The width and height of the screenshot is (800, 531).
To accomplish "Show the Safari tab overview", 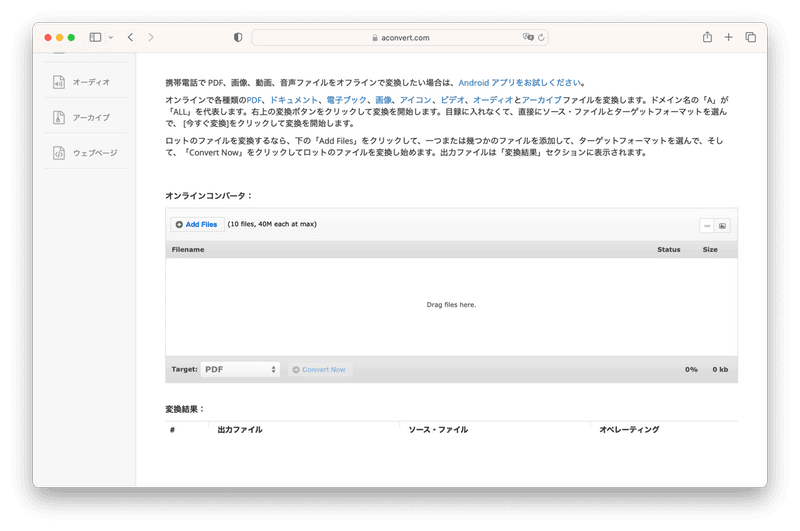I will (751, 37).
